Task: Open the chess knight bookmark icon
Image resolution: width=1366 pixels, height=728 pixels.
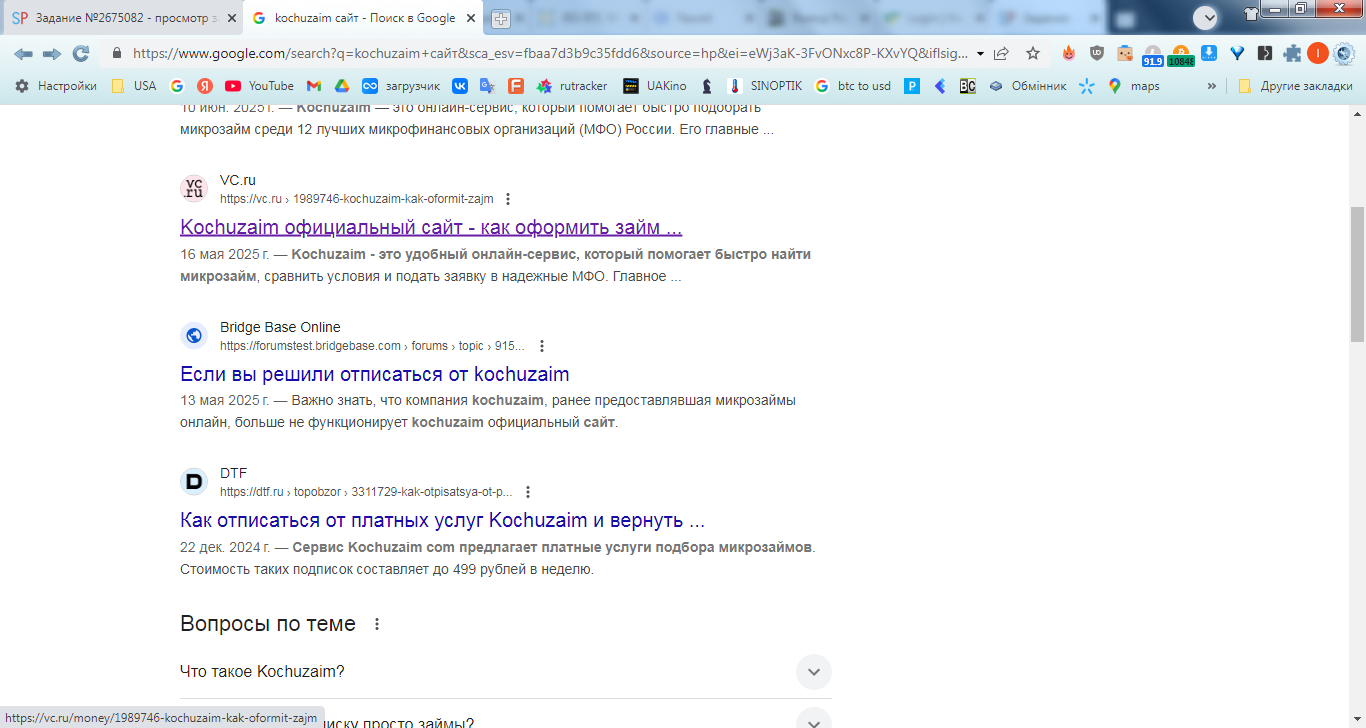Action: (708, 86)
